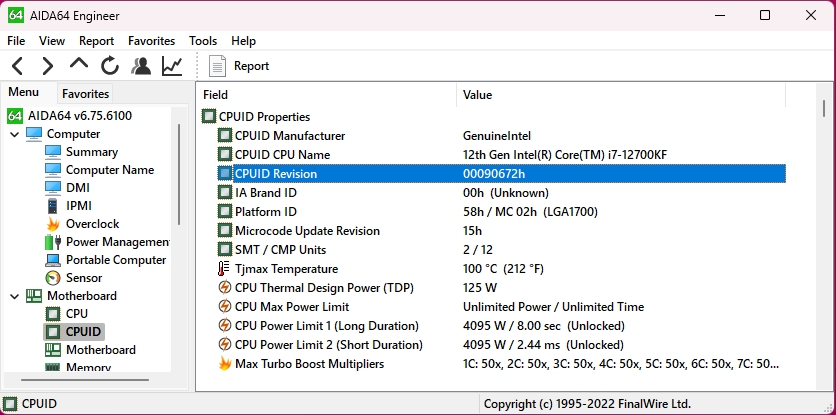The width and height of the screenshot is (836, 415).
Task: Select the CPUID entry in the tree
Action: pos(83,332)
